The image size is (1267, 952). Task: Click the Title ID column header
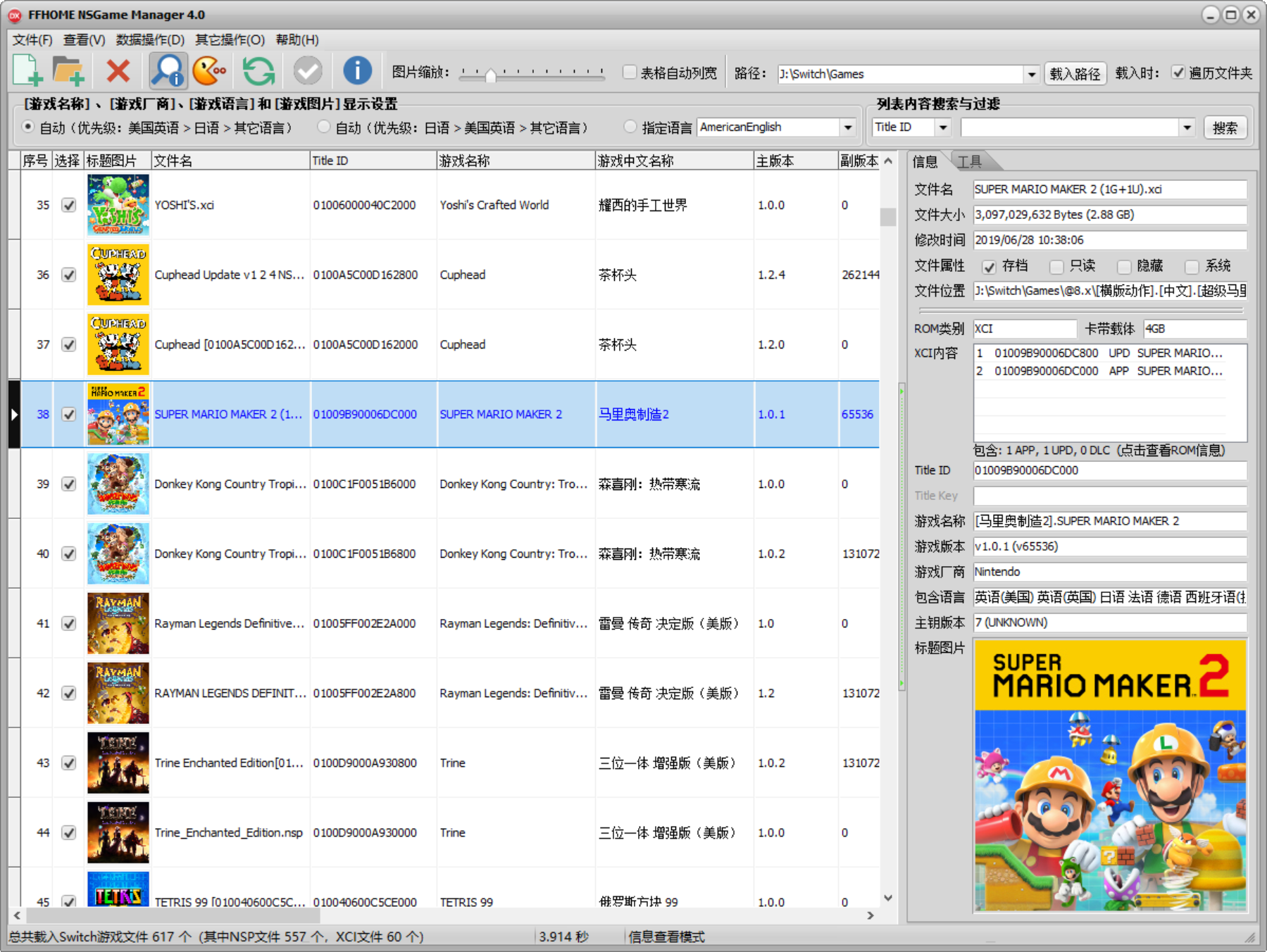pos(373,161)
